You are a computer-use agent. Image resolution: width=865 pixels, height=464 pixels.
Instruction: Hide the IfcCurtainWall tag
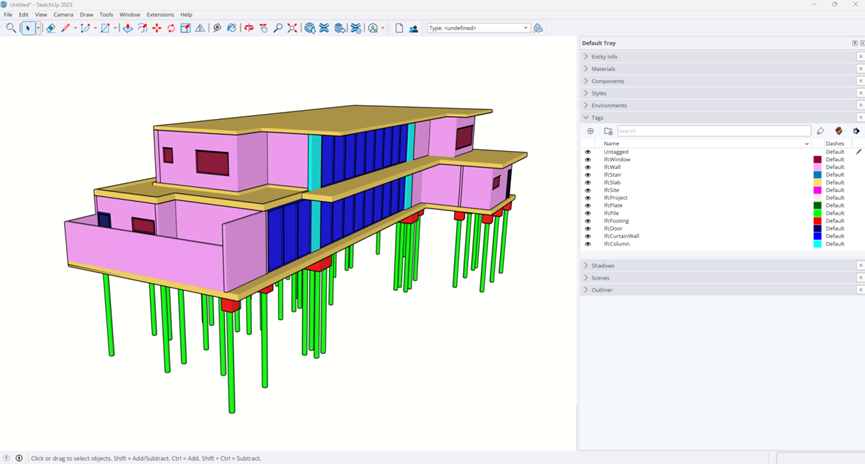click(x=588, y=236)
